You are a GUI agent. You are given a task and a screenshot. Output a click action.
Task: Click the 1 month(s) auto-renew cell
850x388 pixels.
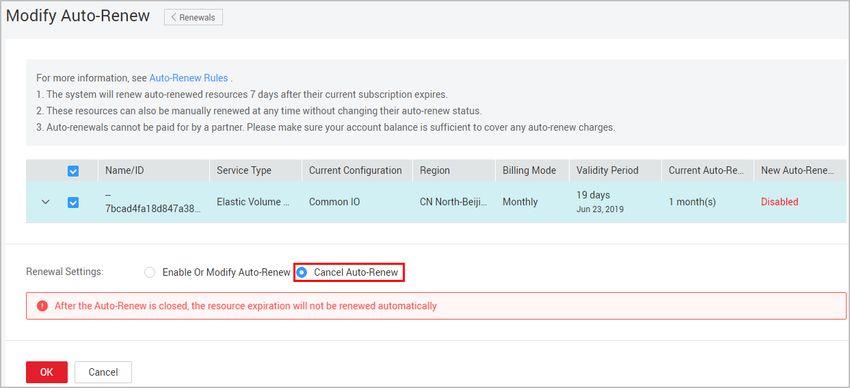pos(692,202)
